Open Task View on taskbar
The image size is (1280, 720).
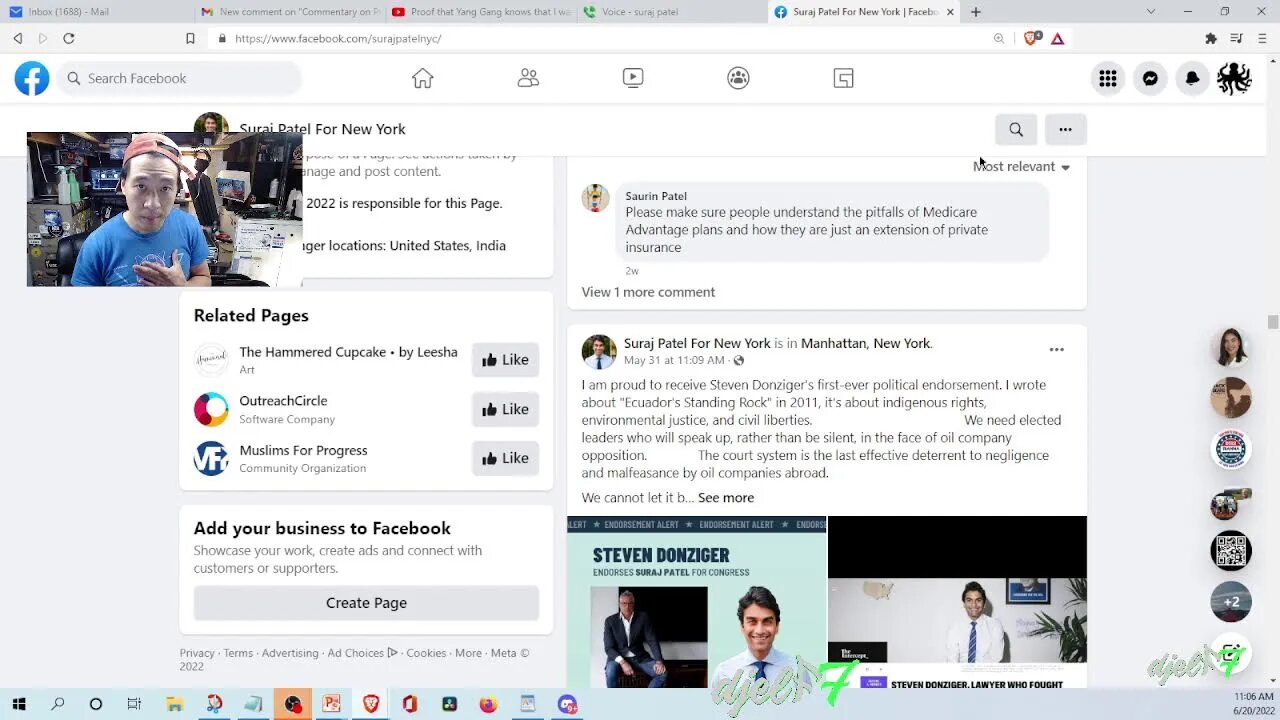click(134, 704)
